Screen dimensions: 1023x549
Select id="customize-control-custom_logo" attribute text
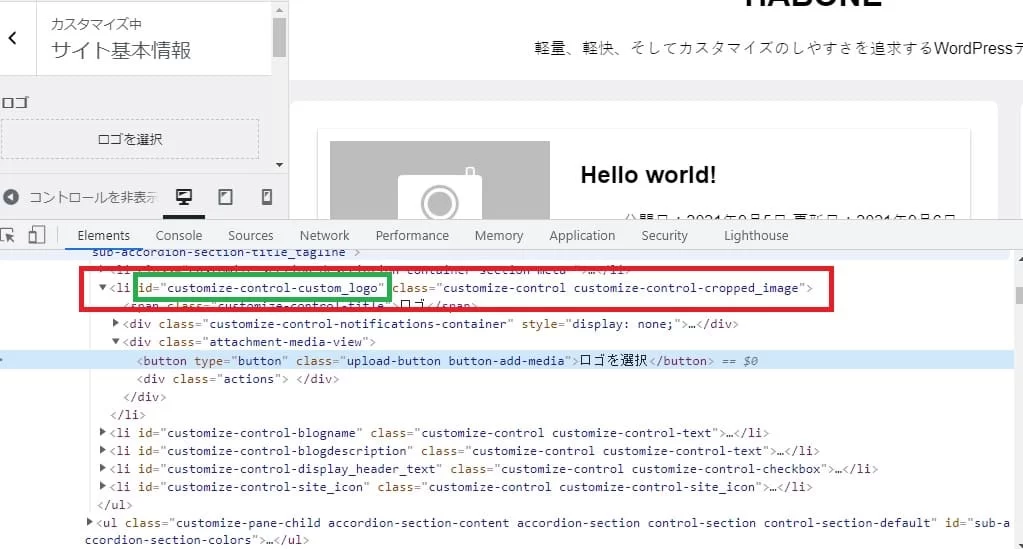[260, 288]
